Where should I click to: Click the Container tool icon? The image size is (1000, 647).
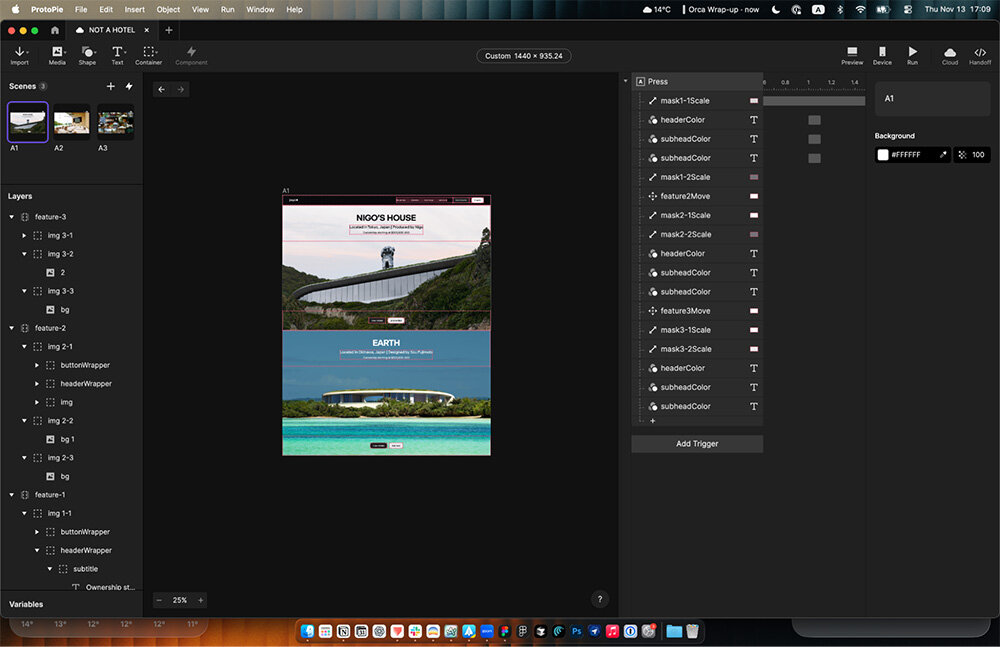[x=148, y=51]
